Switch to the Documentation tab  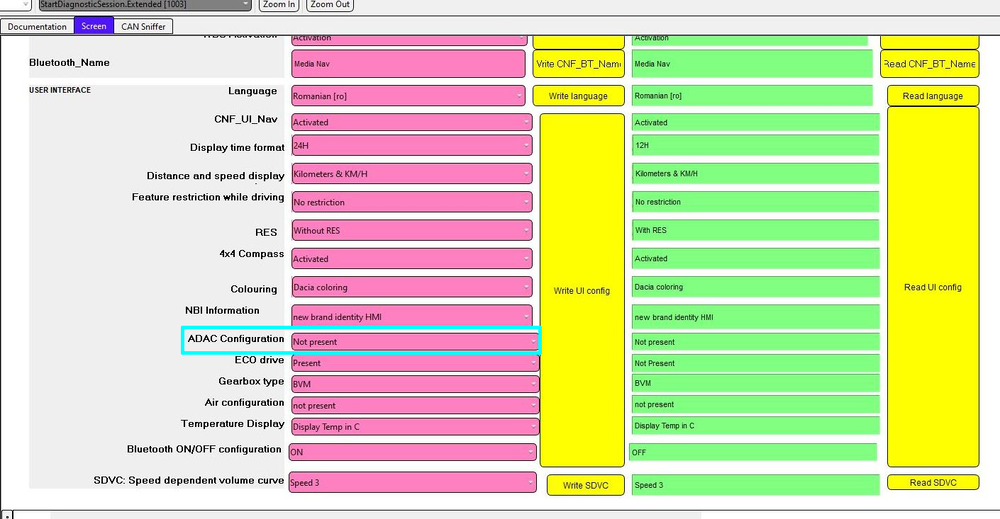pyautogui.click(x=37, y=26)
